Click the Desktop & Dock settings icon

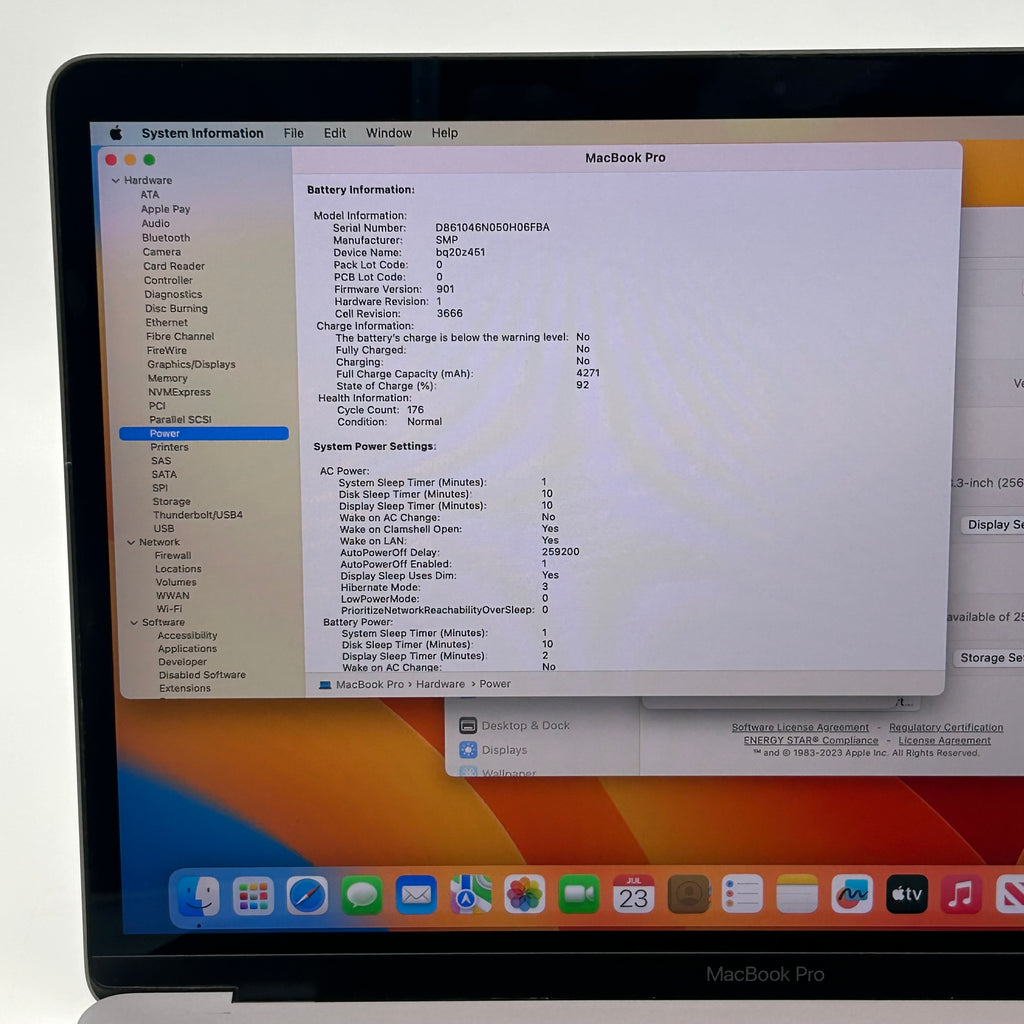click(x=468, y=726)
